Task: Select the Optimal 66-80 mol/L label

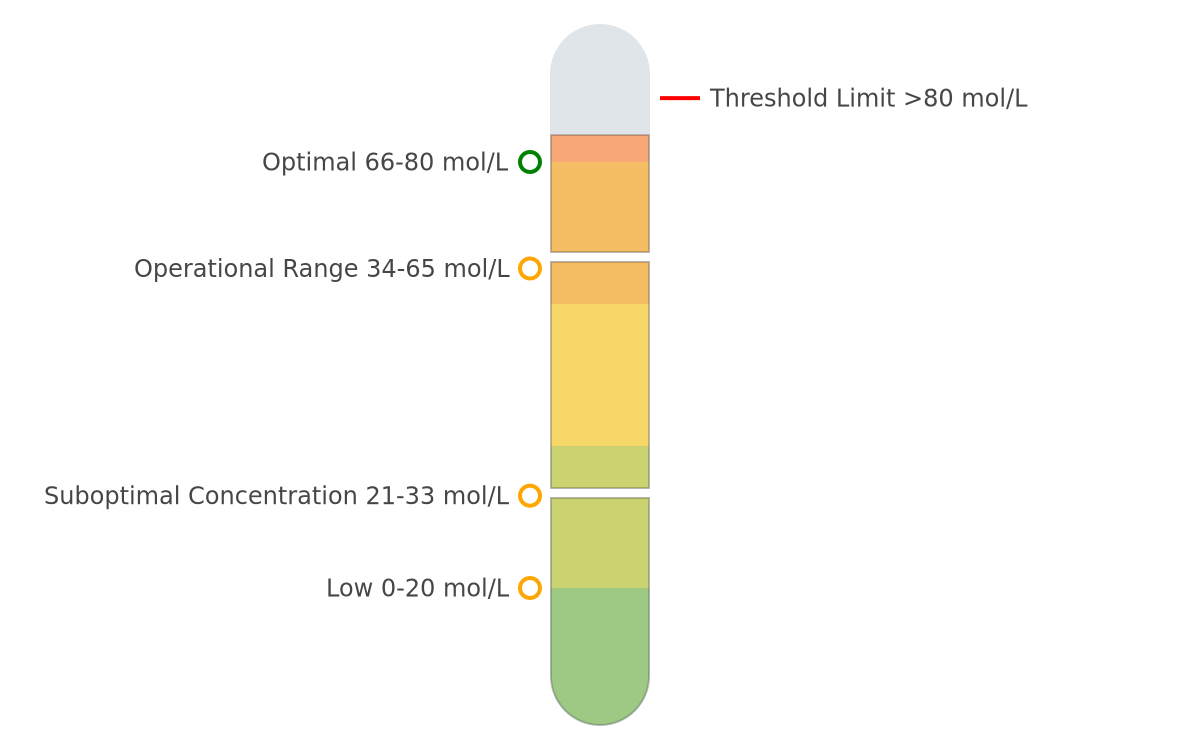Action: coord(385,163)
